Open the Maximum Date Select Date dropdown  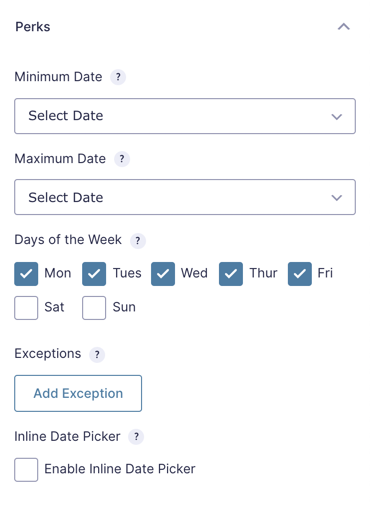[185, 197]
